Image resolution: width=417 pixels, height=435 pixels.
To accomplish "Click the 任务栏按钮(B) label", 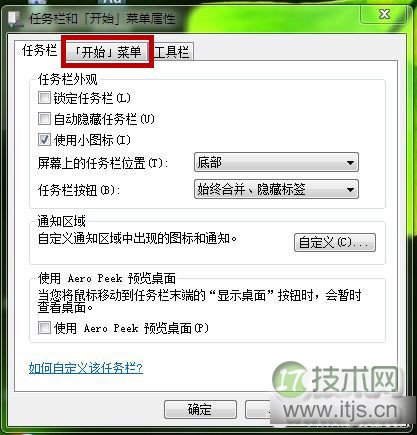I will pos(79,190).
